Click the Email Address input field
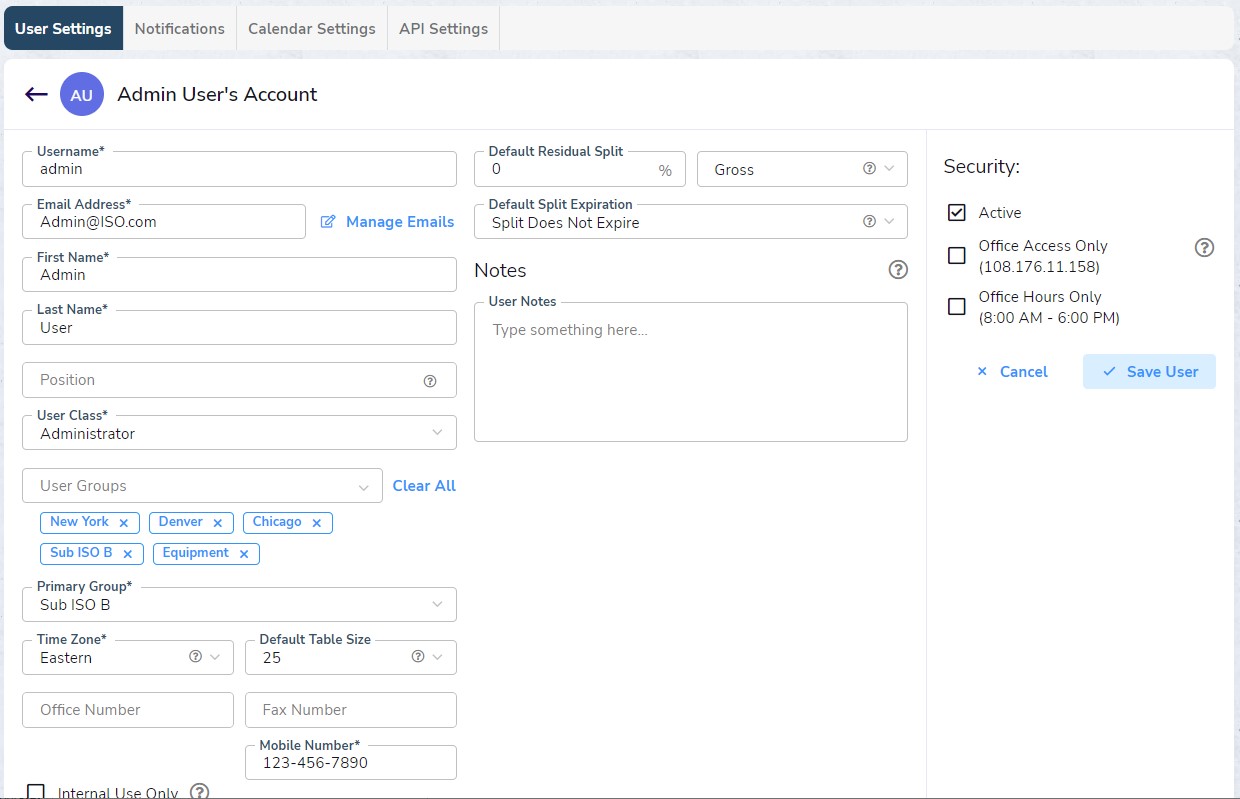1240x799 pixels. pyautogui.click(x=164, y=222)
